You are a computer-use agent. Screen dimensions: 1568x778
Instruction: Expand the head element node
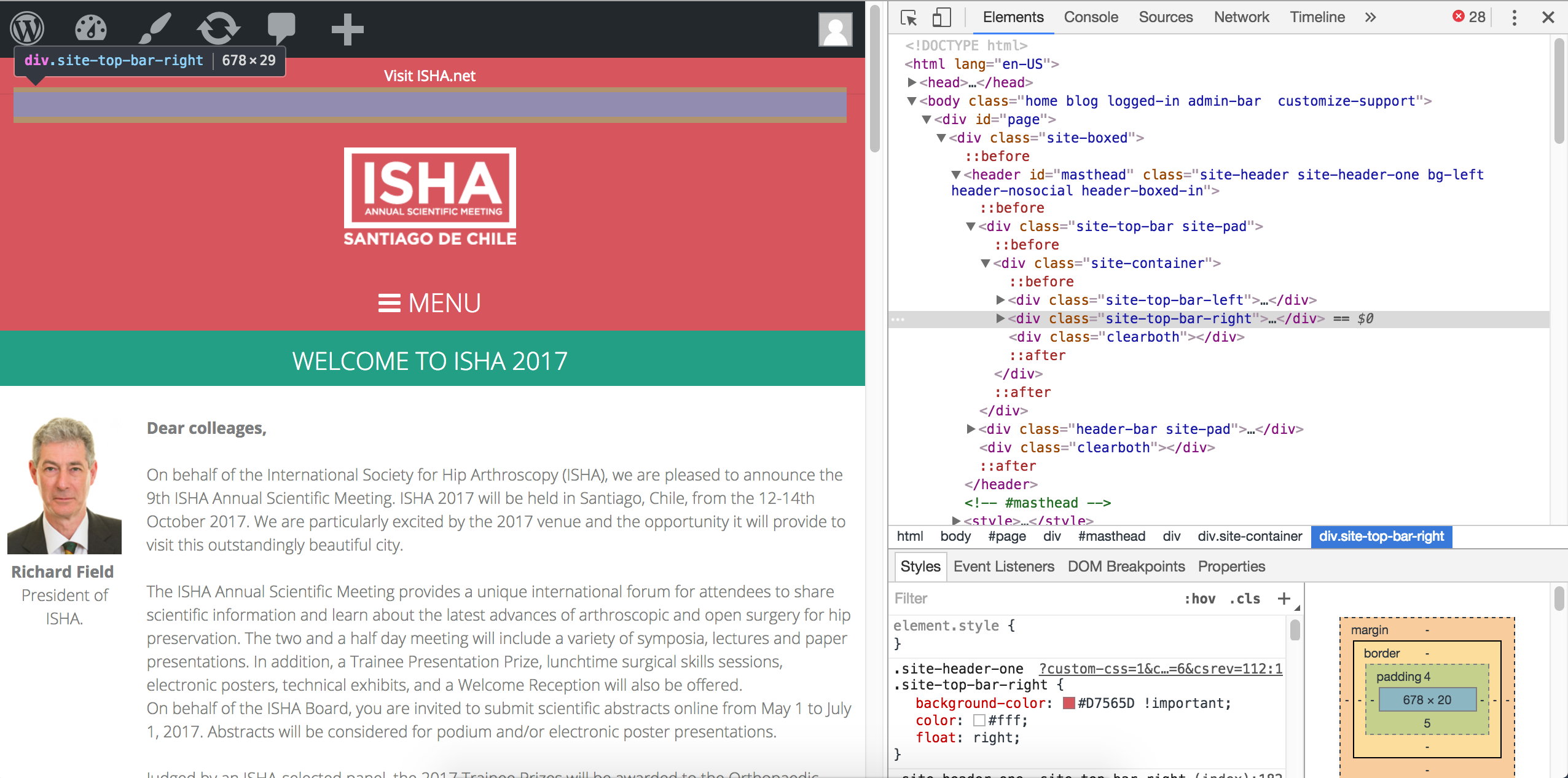912,82
